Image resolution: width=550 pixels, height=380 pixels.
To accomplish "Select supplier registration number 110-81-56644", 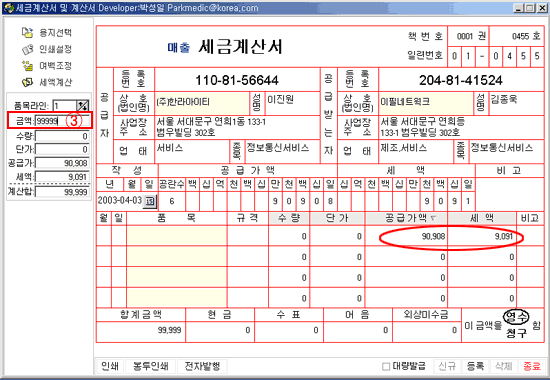I will click(x=237, y=80).
